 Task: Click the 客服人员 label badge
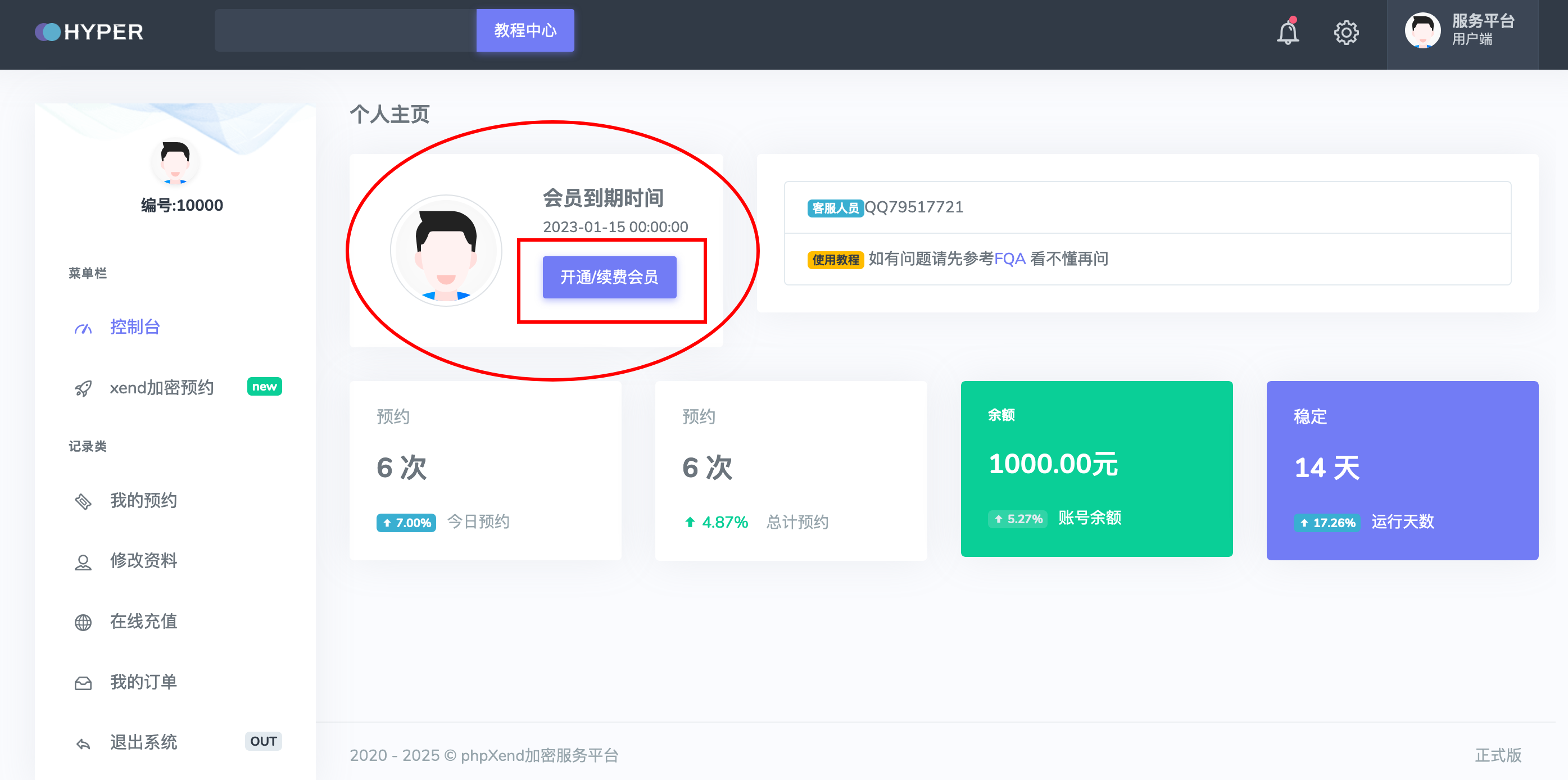[835, 208]
